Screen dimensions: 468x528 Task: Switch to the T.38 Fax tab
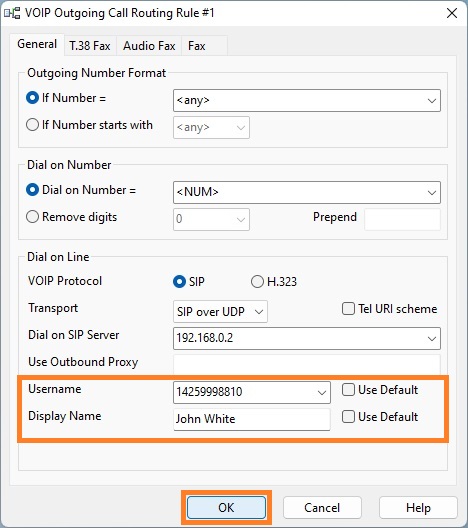pyautogui.click(x=90, y=46)
